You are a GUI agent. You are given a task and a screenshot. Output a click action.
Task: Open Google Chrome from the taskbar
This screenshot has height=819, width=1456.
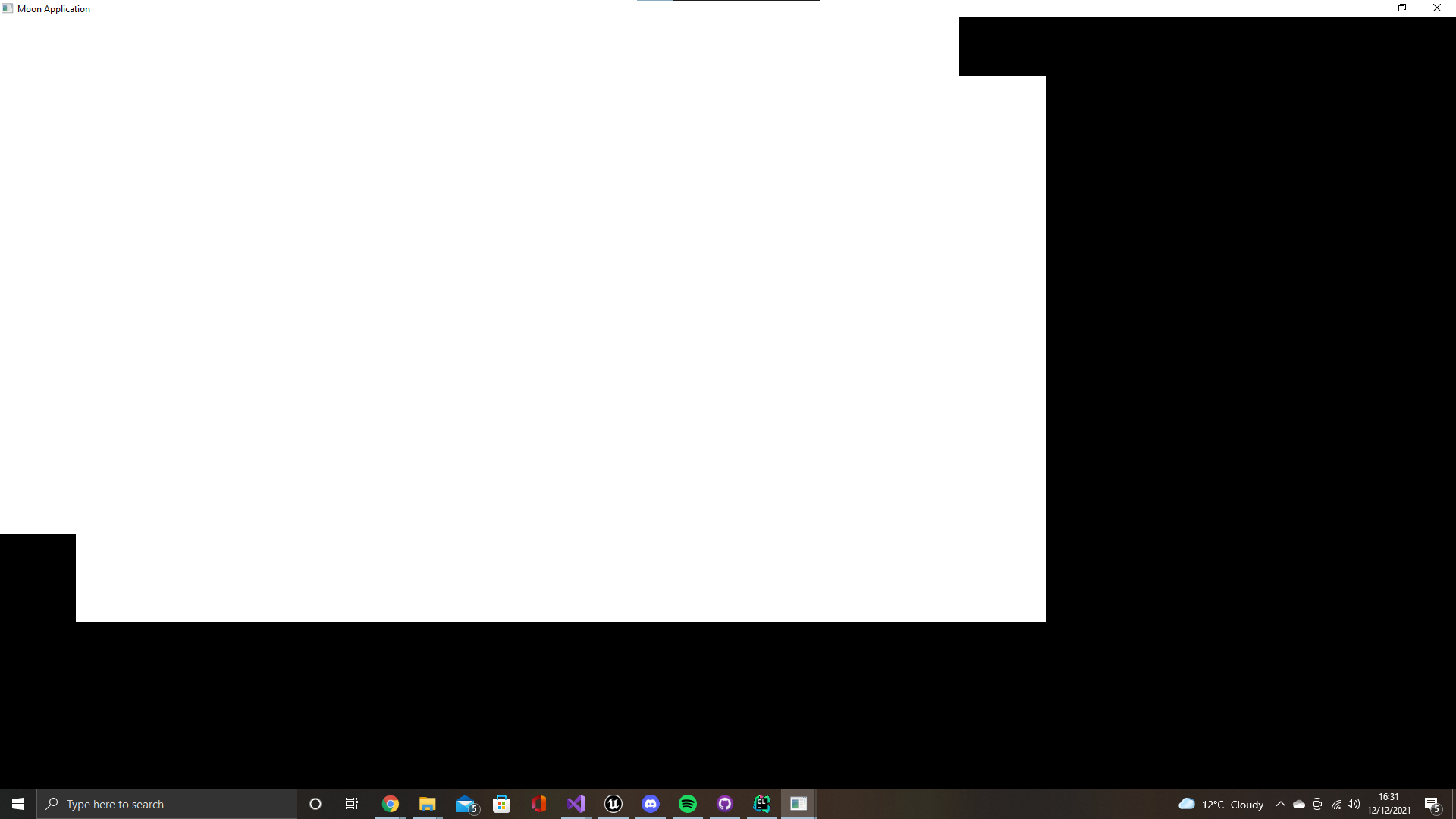pyautogui.click(x=391, y=804)
